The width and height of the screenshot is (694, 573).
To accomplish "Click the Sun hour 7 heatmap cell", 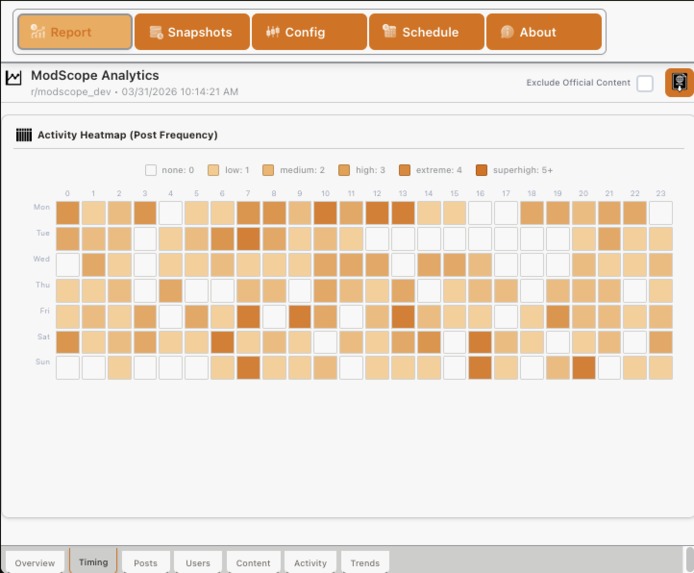I will (248, 368).
